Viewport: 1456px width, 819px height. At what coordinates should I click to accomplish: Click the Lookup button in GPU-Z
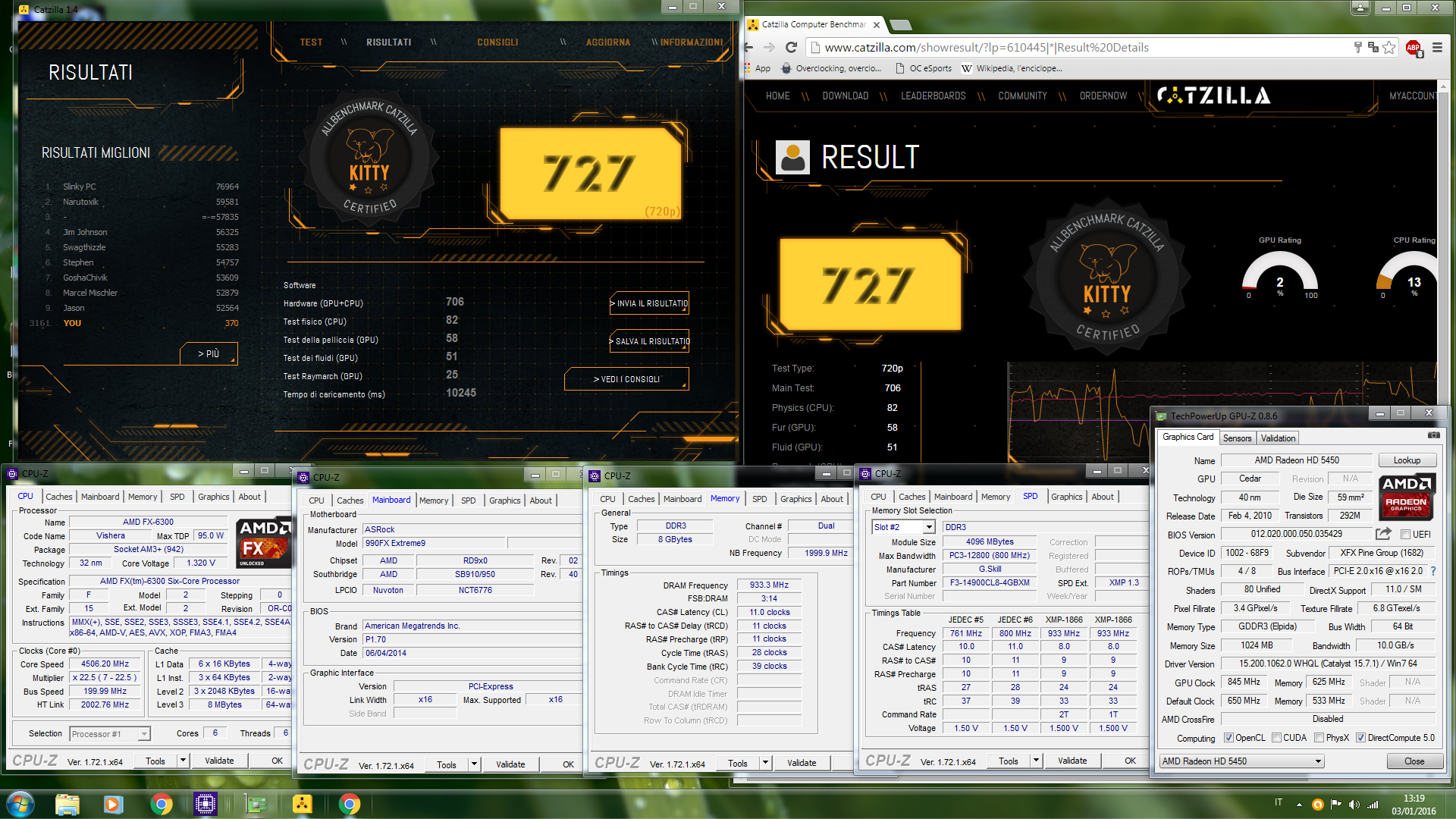(1407, 460)
